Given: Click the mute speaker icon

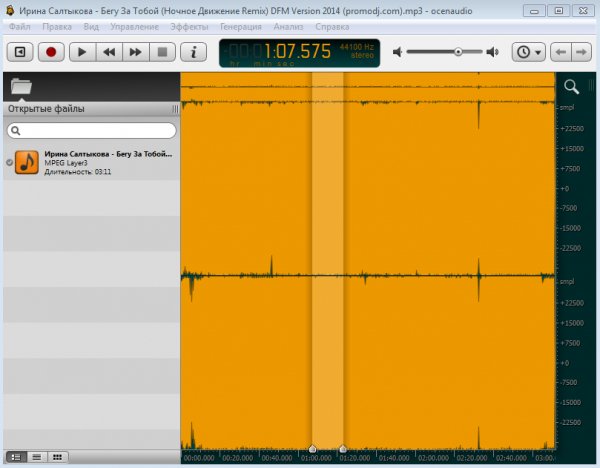Looking at the screenshot, I should (398, 52).
